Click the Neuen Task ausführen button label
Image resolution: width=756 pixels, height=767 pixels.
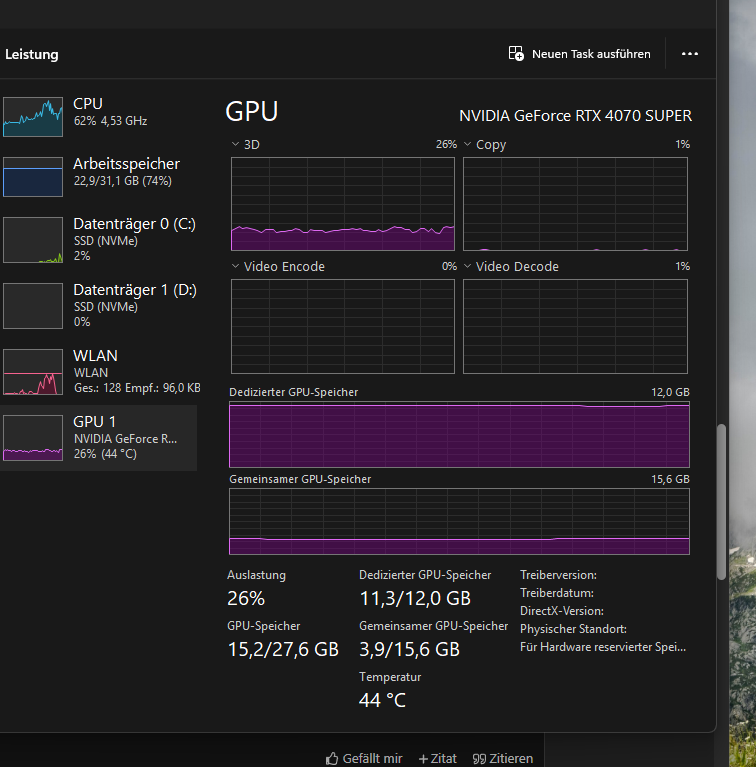(x=591, y=54)
